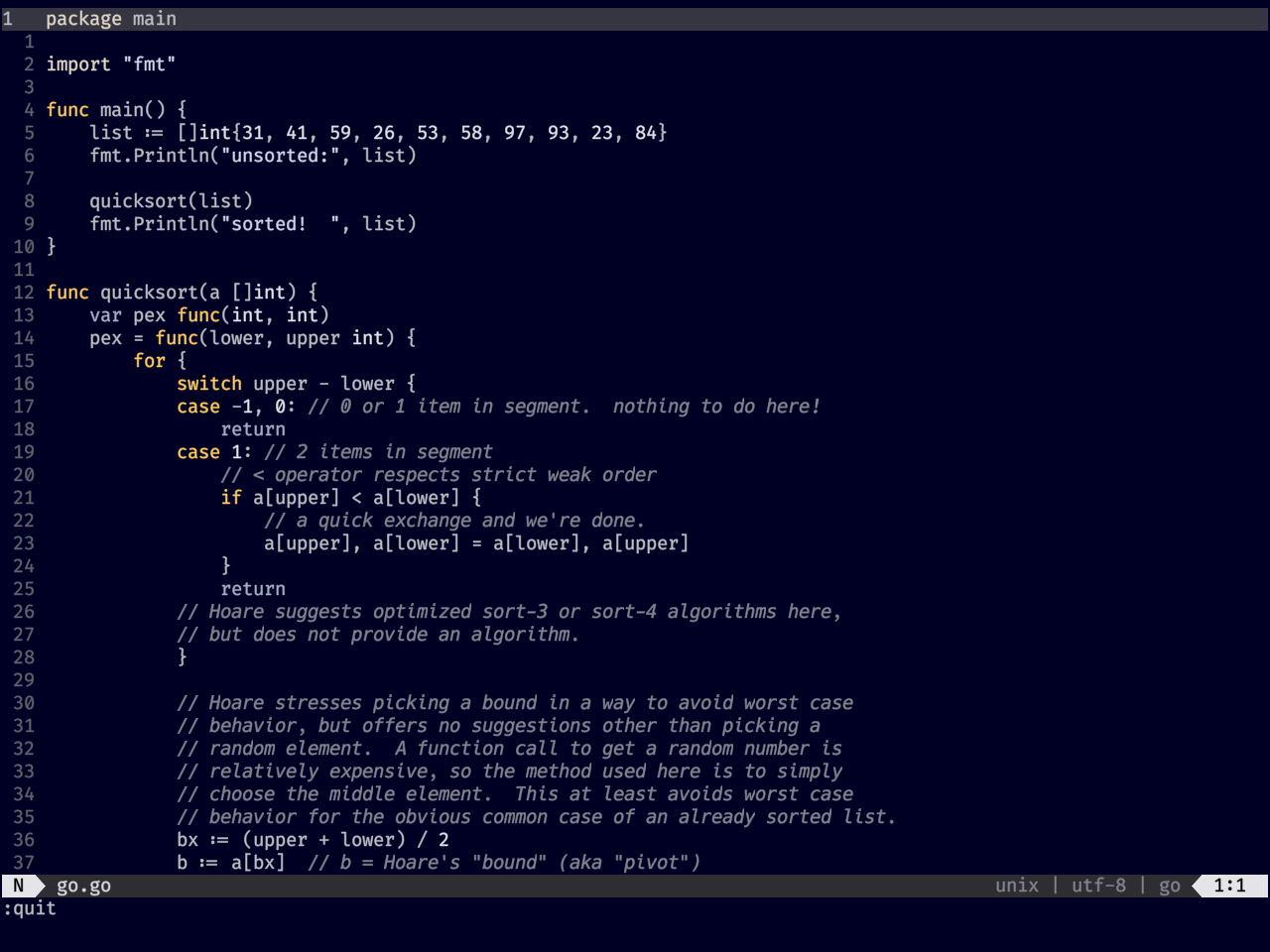Click line number 25 in gutter
Image resolution: width=1270 pixels, height=952 pixels.
point(24,589)
